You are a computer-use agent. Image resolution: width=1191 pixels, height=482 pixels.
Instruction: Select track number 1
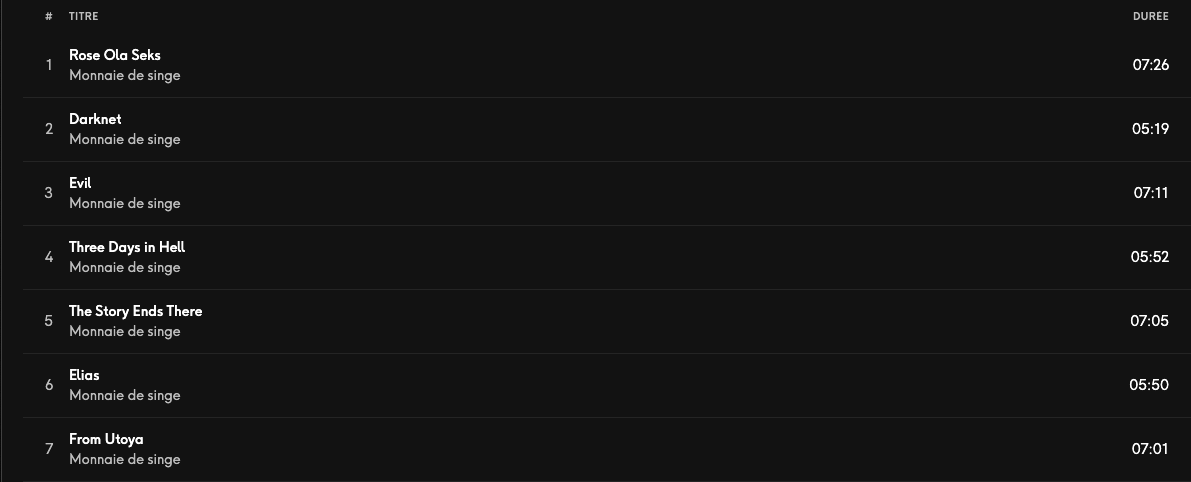(x=49, y=65)
